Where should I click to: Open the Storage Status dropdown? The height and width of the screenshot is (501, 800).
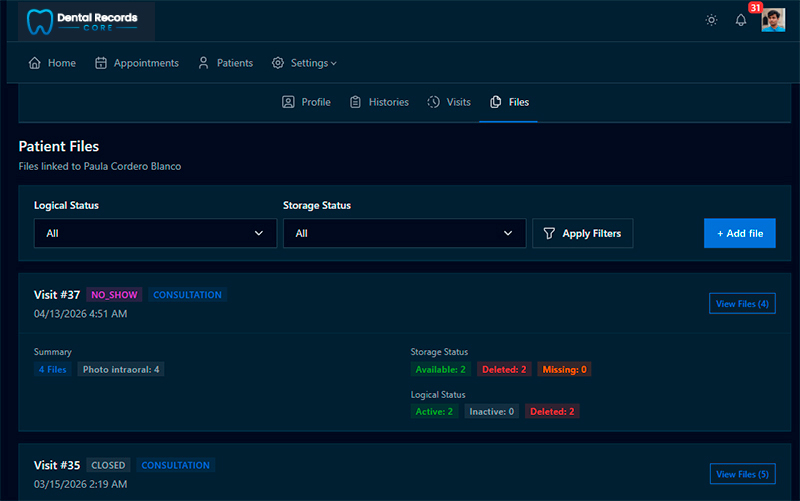tap(405, 233)
